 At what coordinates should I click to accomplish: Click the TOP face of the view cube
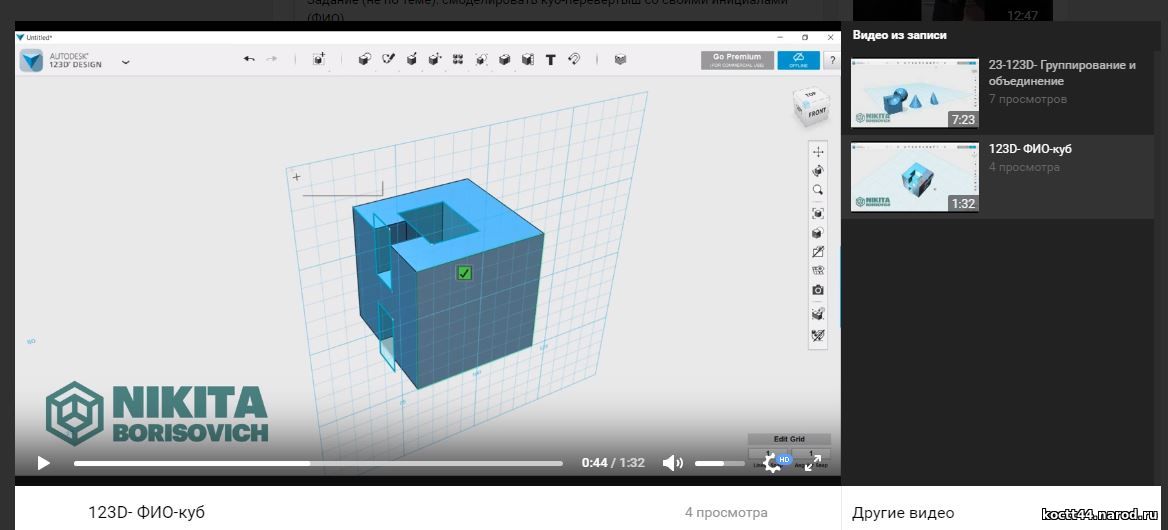(810, 97)
